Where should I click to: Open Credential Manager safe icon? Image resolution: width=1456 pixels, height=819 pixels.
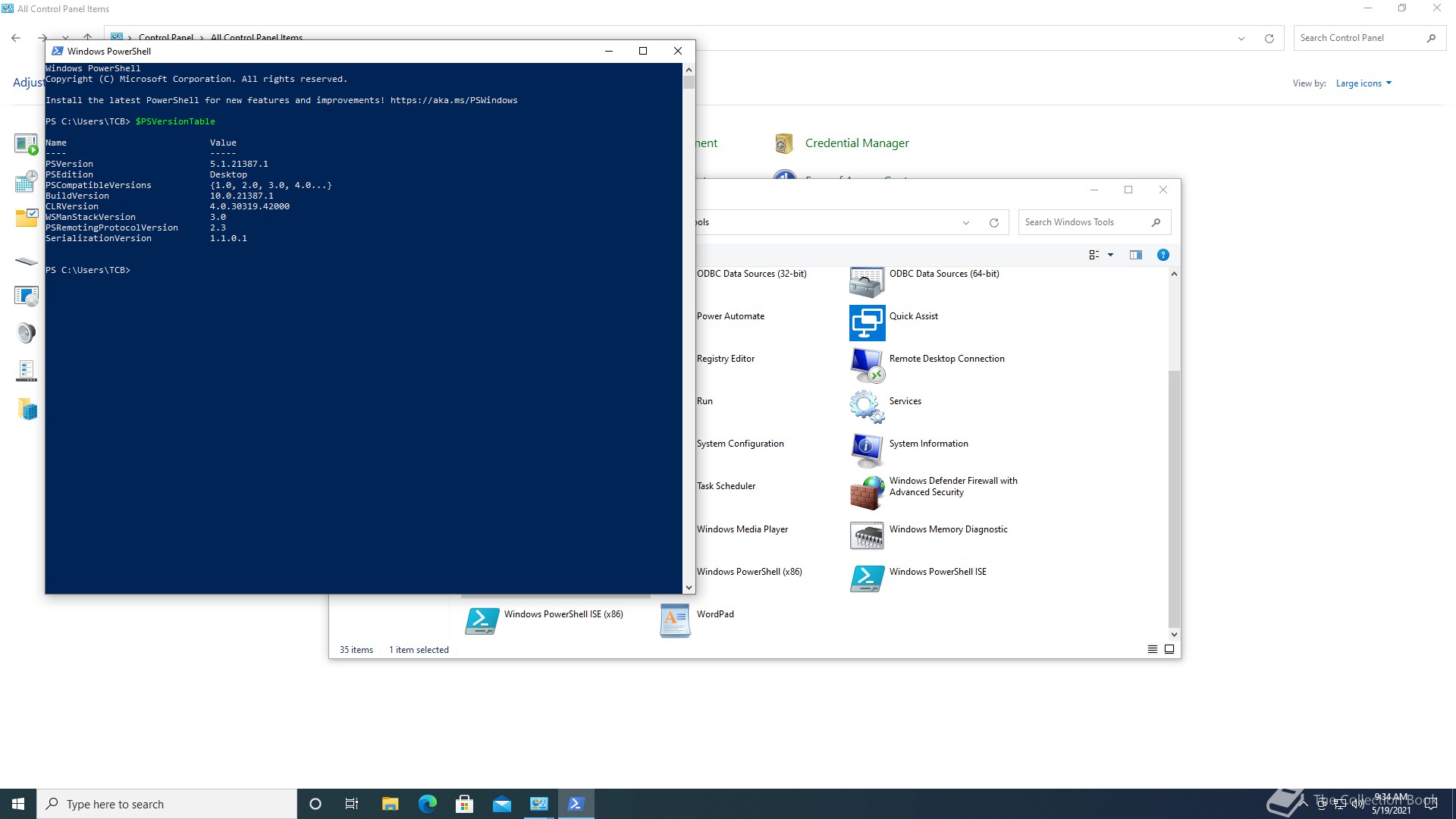point(783,143)
